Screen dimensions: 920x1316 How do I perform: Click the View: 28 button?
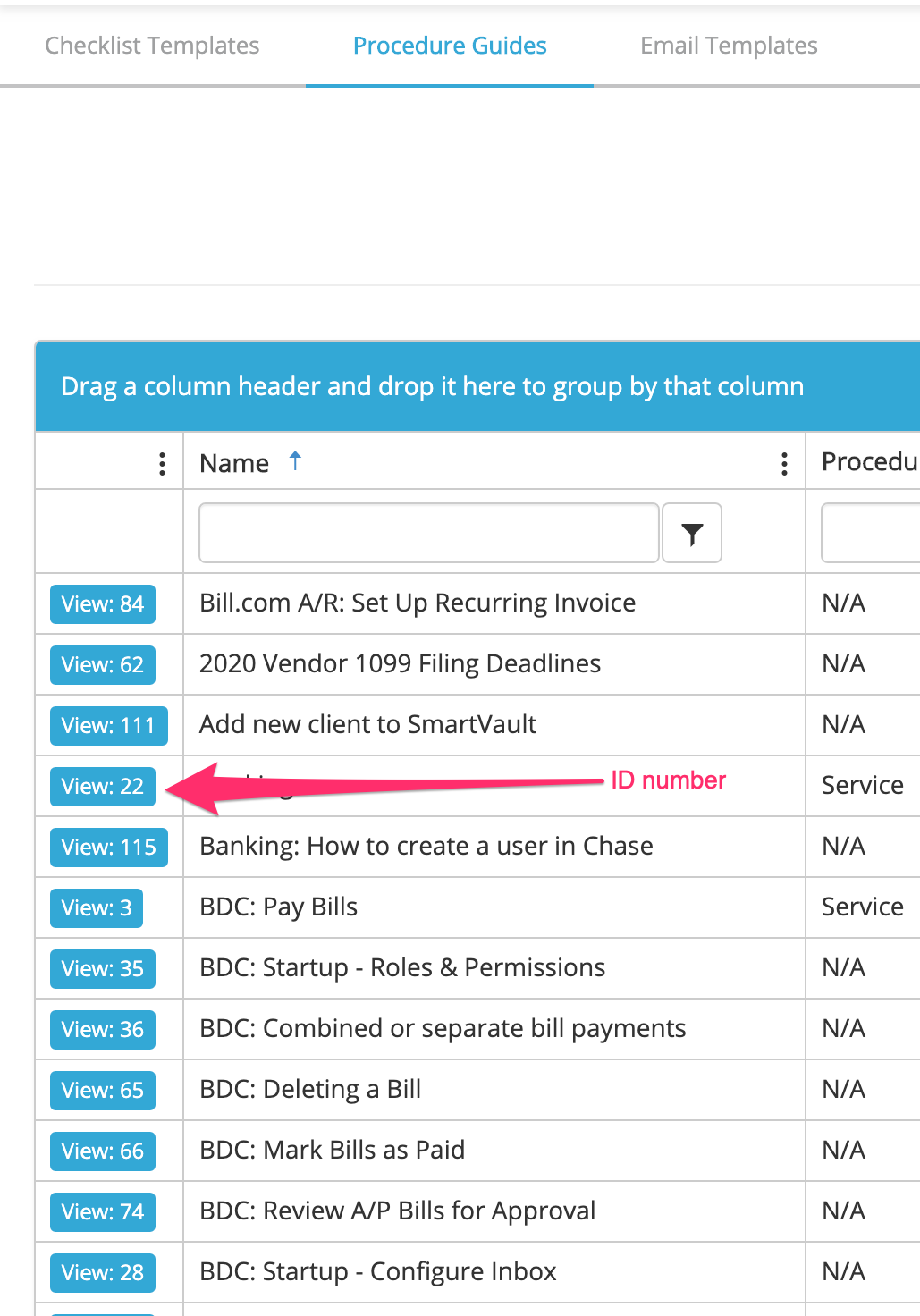click(102, 1273)
